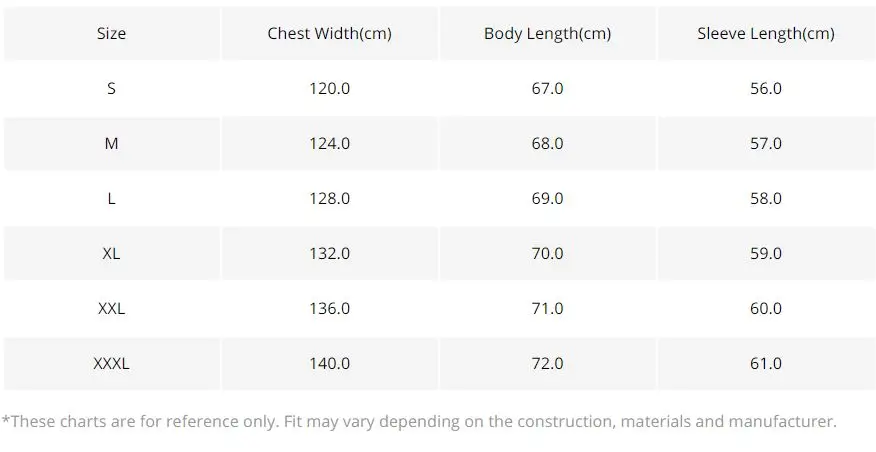Click the Body Length(cm) header

(x=548, y=34)
